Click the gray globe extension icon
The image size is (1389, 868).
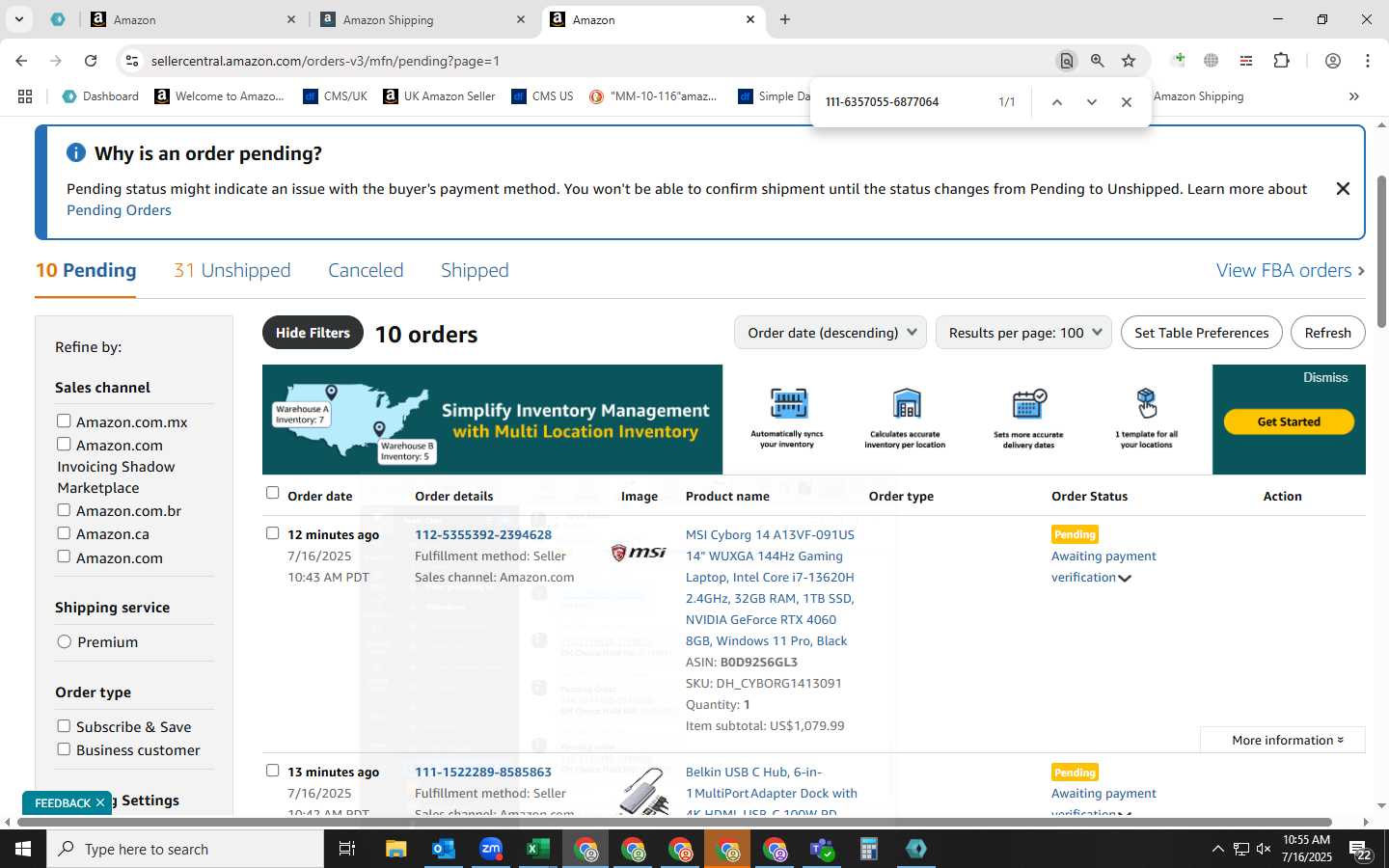1212,61
